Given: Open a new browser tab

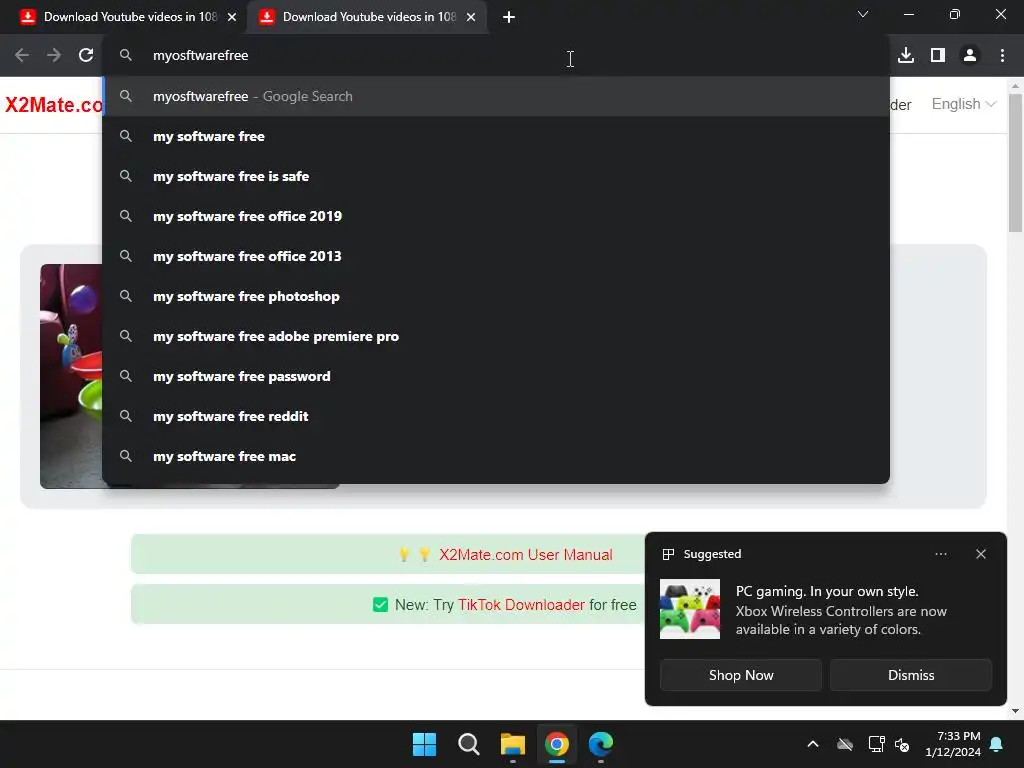Looking at the screenshot, I should pos(509,17).
